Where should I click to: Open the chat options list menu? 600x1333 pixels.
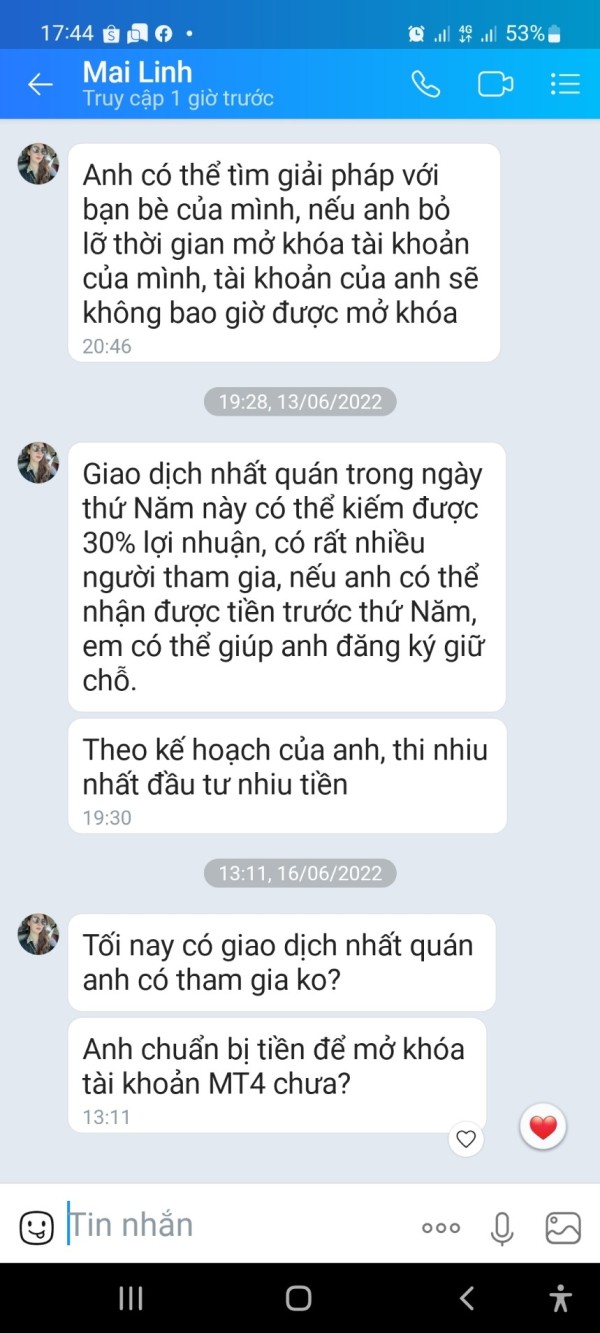(x=565, y=84)
